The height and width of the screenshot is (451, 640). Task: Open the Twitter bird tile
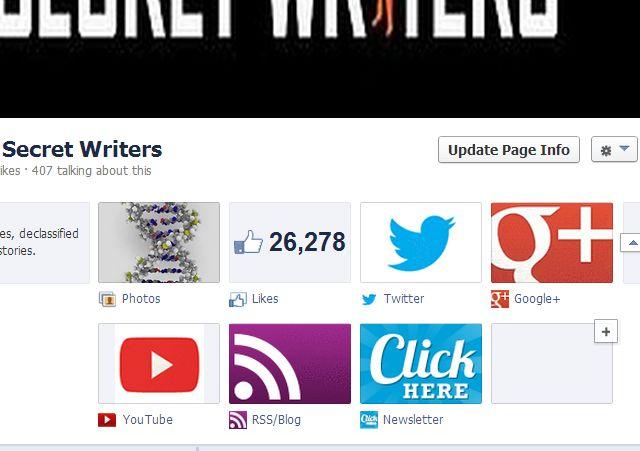(x=421, y=242)
